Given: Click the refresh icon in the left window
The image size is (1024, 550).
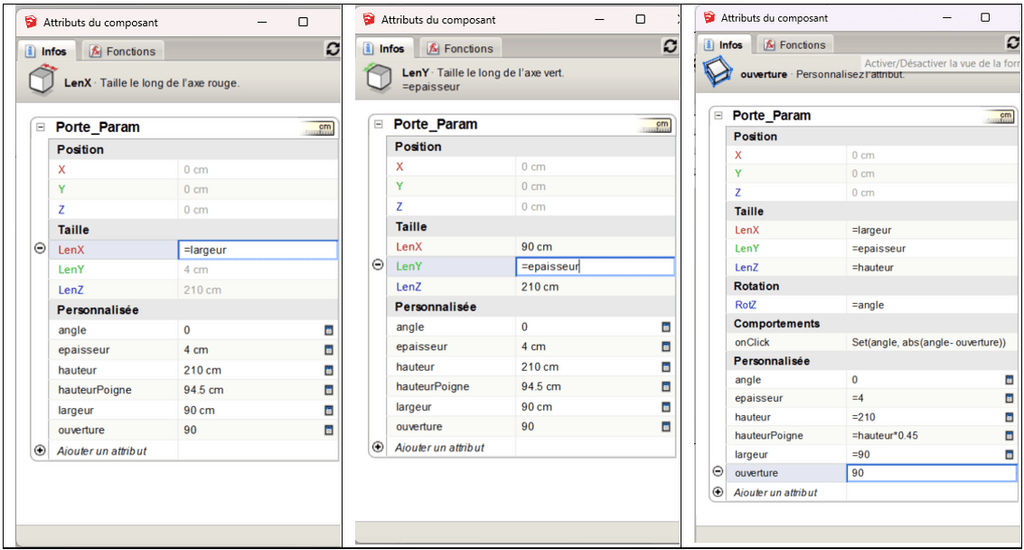Looking at the screenshot, I should tap(332, 49).
